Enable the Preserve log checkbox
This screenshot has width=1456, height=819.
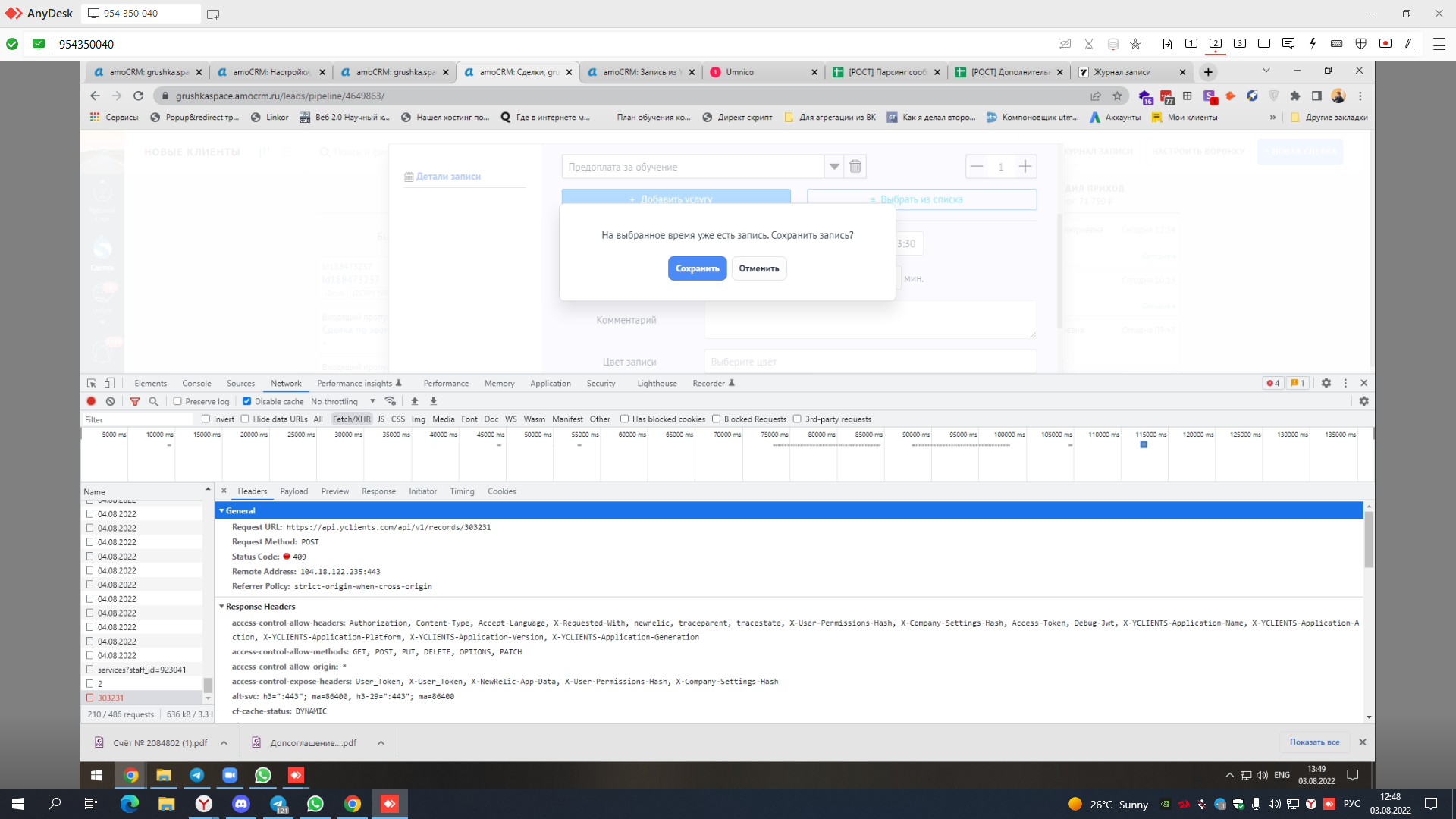177,402
